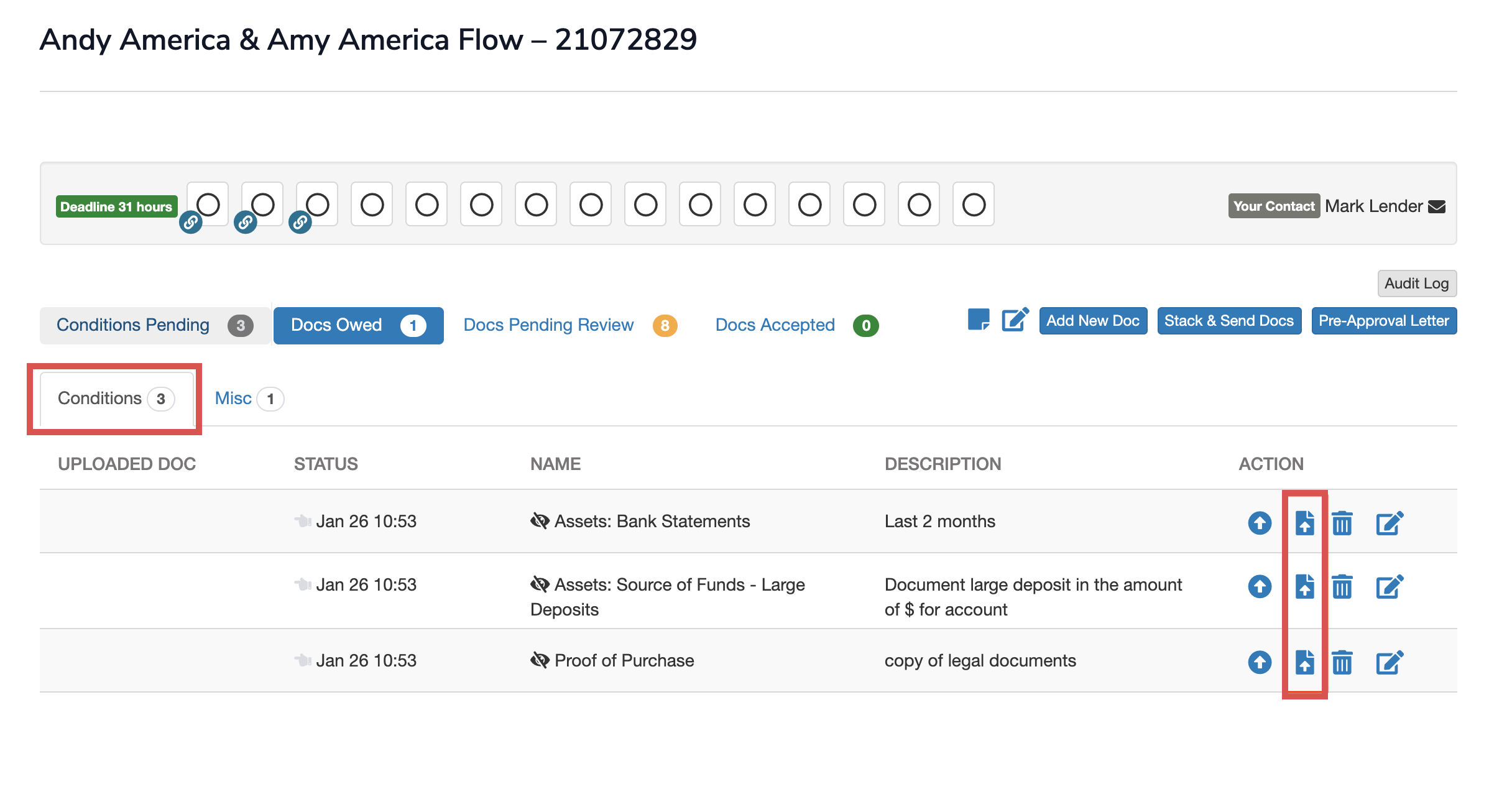
Task: Open the Audit Log
Action: tap(1416, 284)
